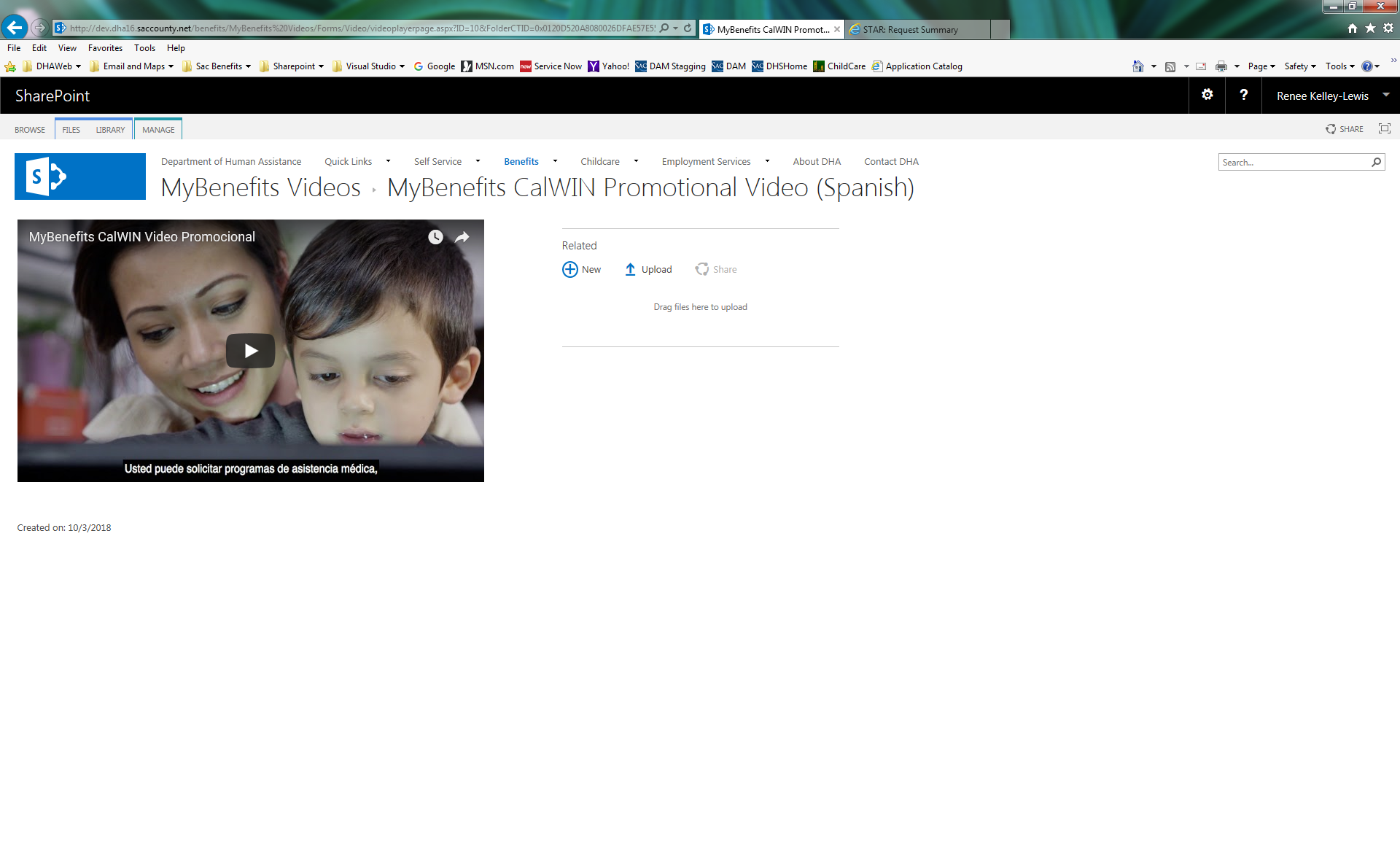
Task: Open the ChildCare bookmark
Action: pos(840,66)
